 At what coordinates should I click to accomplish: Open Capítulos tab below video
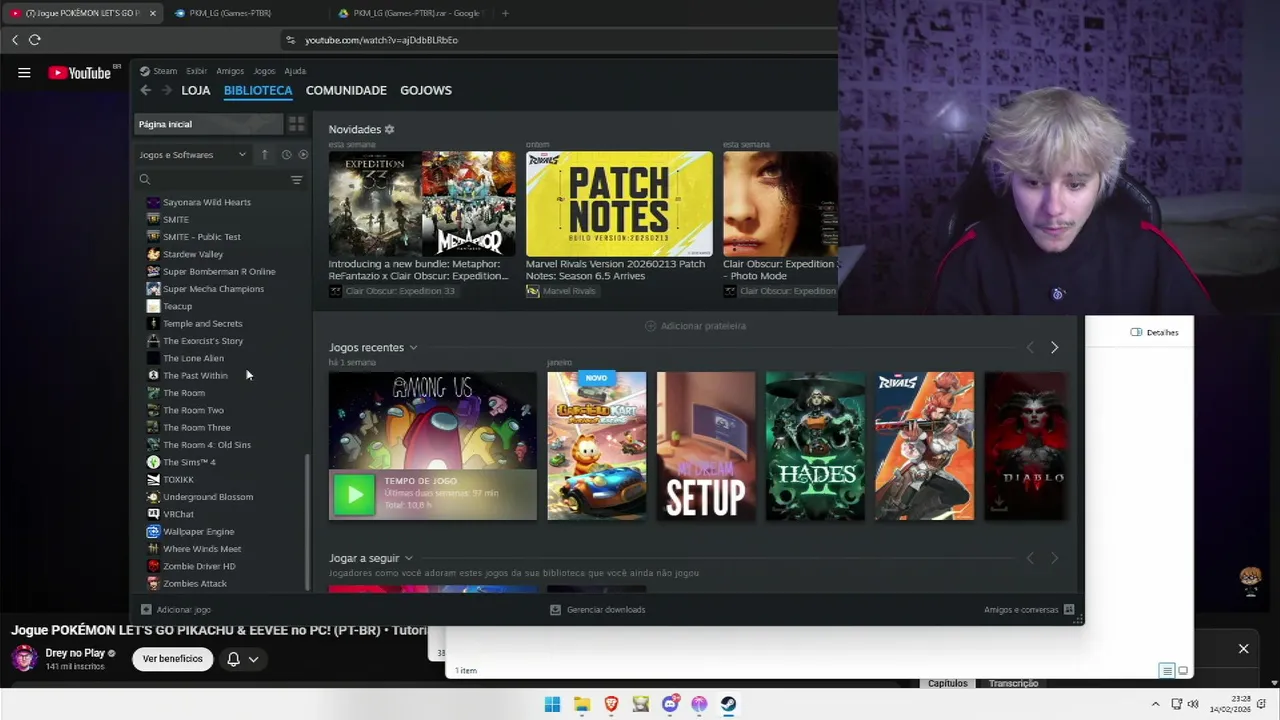(947, 683)
